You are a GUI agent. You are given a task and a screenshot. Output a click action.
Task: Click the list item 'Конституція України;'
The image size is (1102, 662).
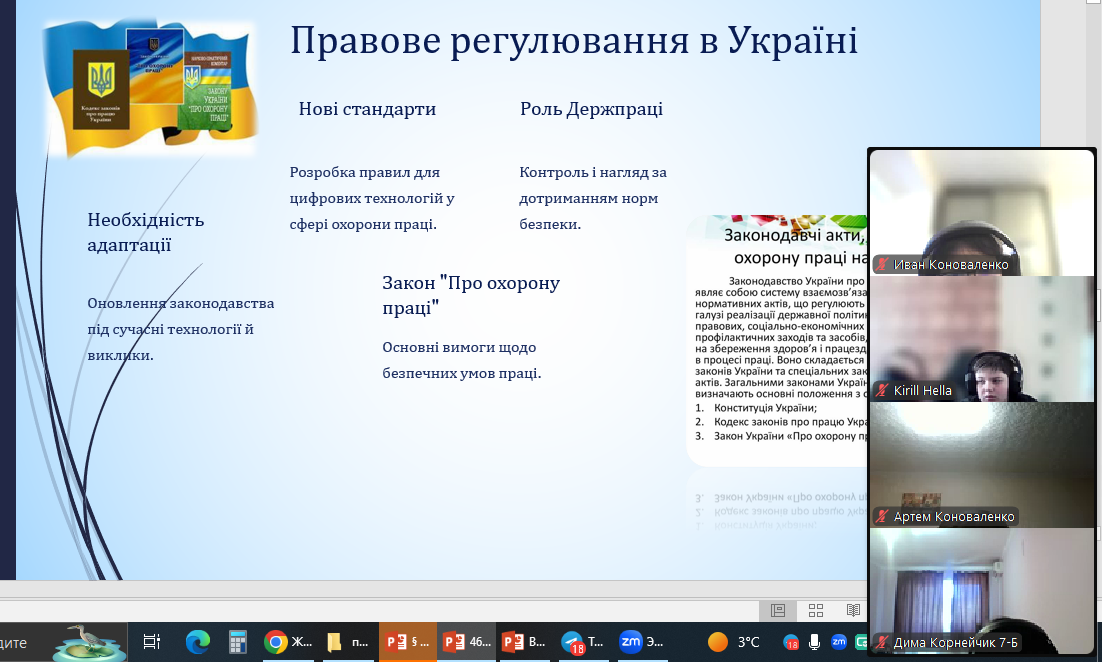[x=765, y=408]
